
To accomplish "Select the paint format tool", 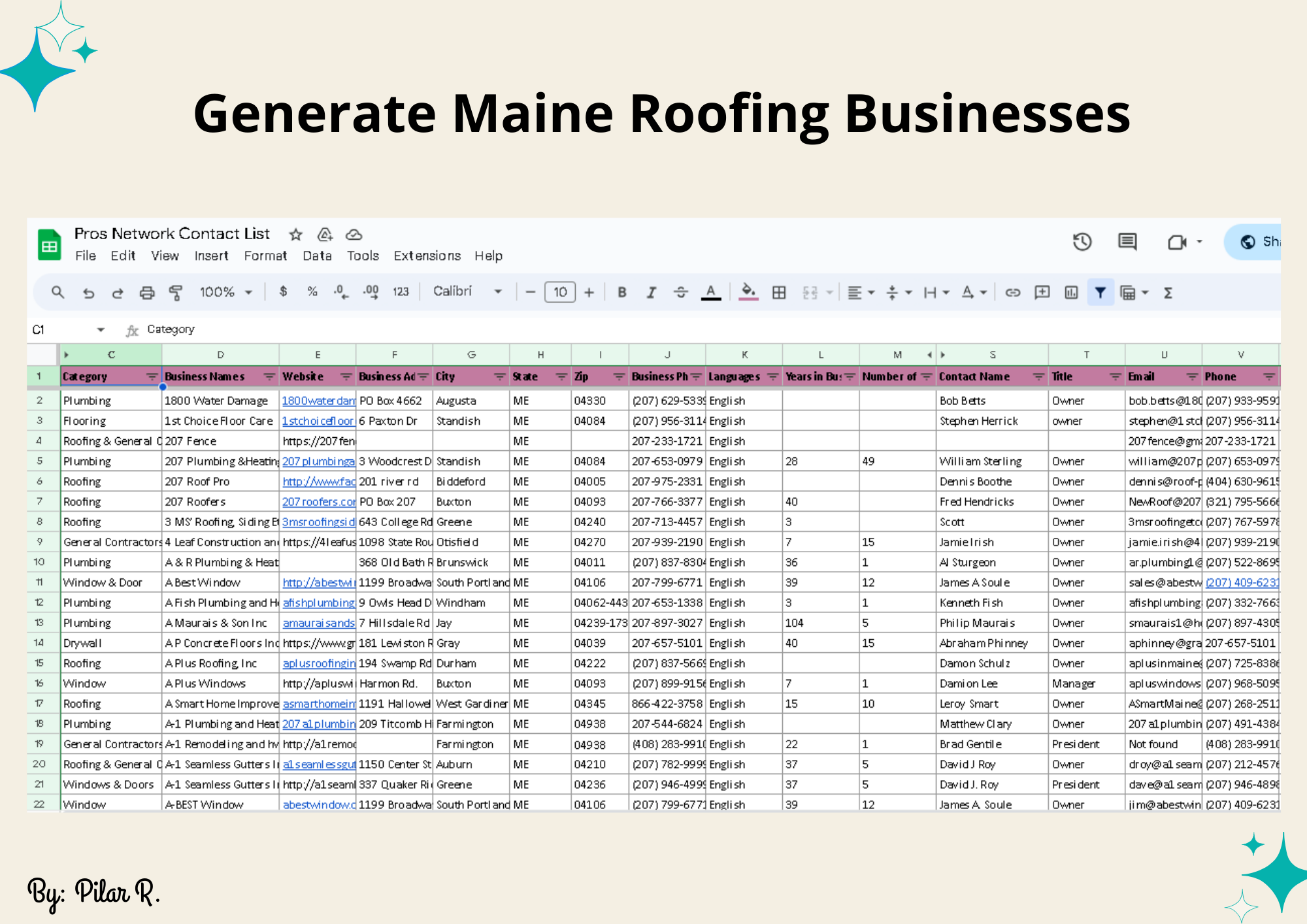I will [175, 293].
